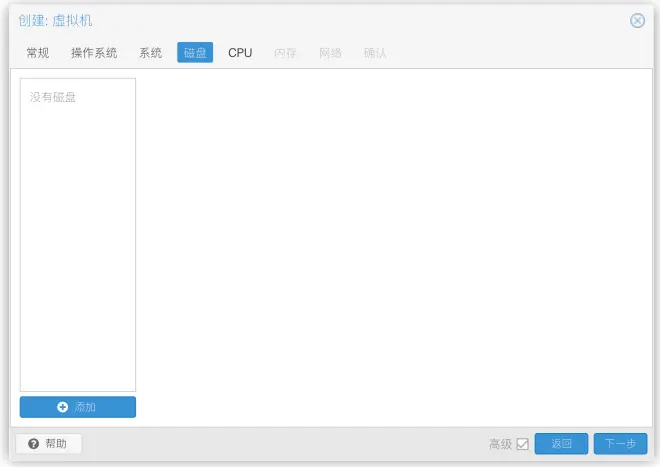660x467 pixels.
Task: Open the CPU tab
Action: (x=240, y=53)
